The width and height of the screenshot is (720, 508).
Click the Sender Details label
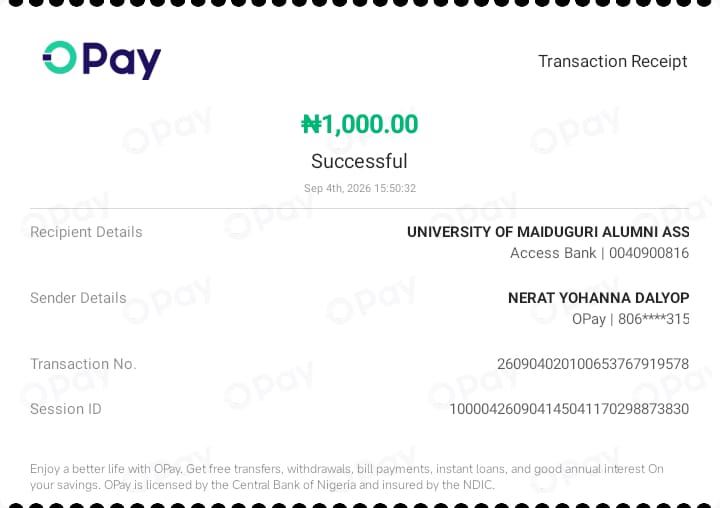pos(78,298)
